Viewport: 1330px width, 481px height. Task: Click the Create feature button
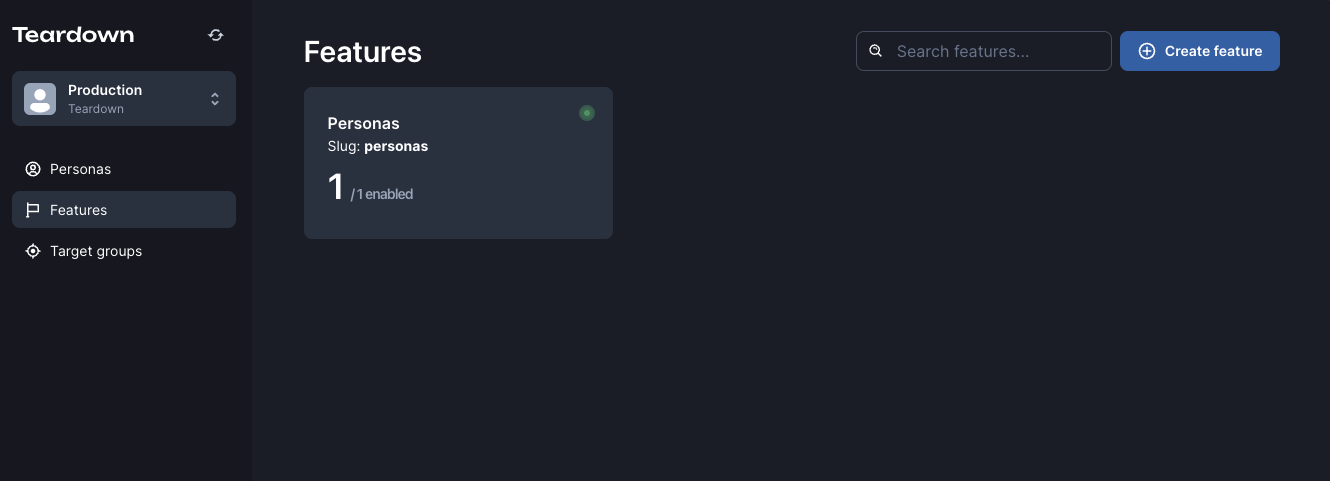(x=1200, y=51)
